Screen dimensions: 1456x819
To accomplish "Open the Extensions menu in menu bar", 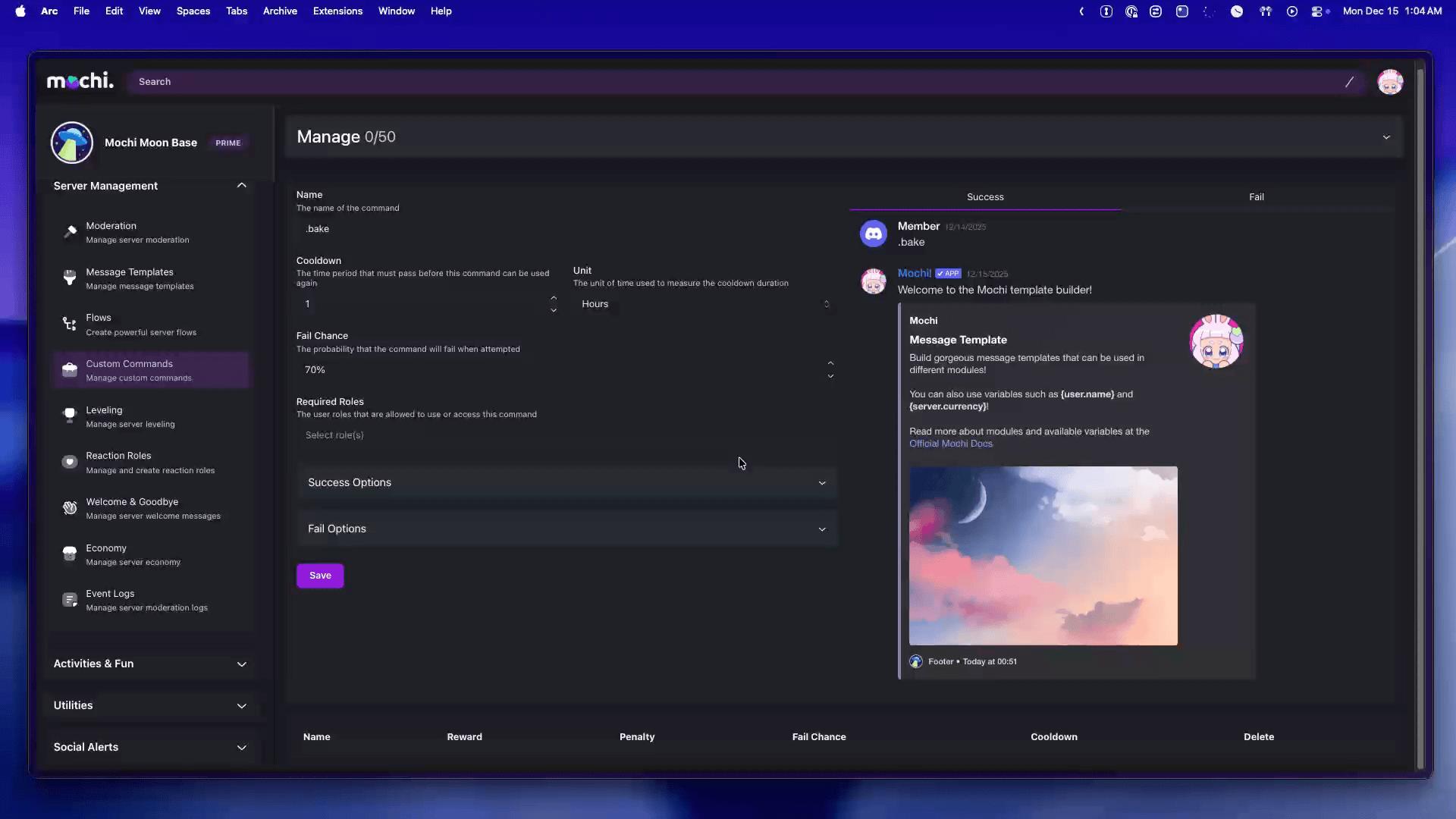I will (x=337, y=11).
